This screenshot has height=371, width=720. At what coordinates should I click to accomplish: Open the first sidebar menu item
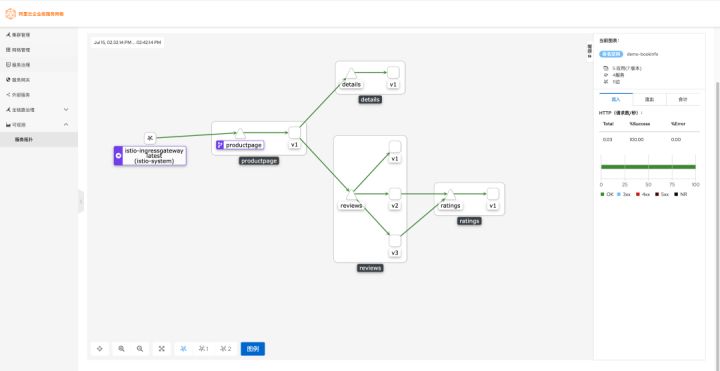[39, 34]
